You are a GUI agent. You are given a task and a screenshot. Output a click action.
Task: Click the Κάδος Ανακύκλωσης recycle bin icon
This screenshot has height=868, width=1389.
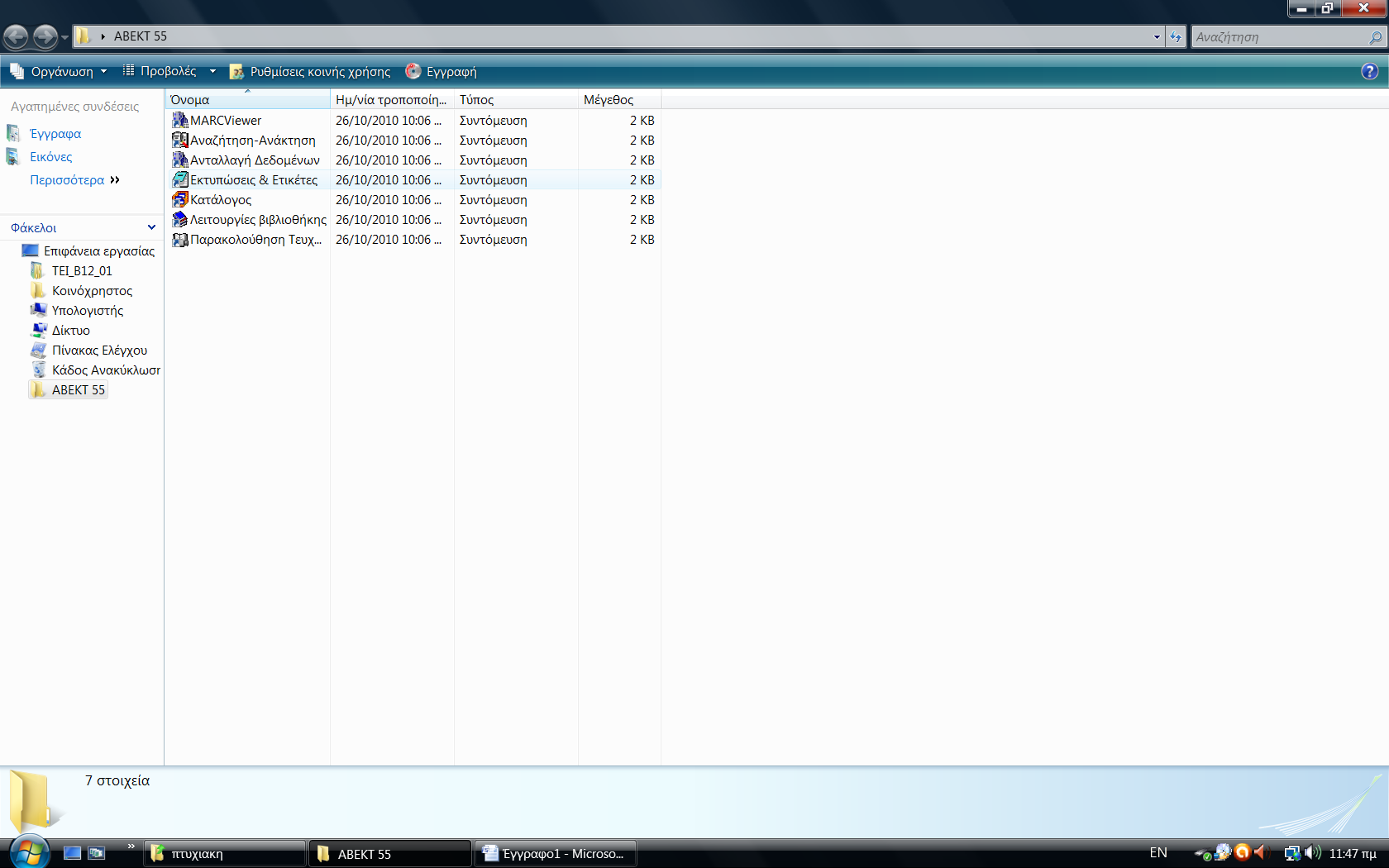38,370
